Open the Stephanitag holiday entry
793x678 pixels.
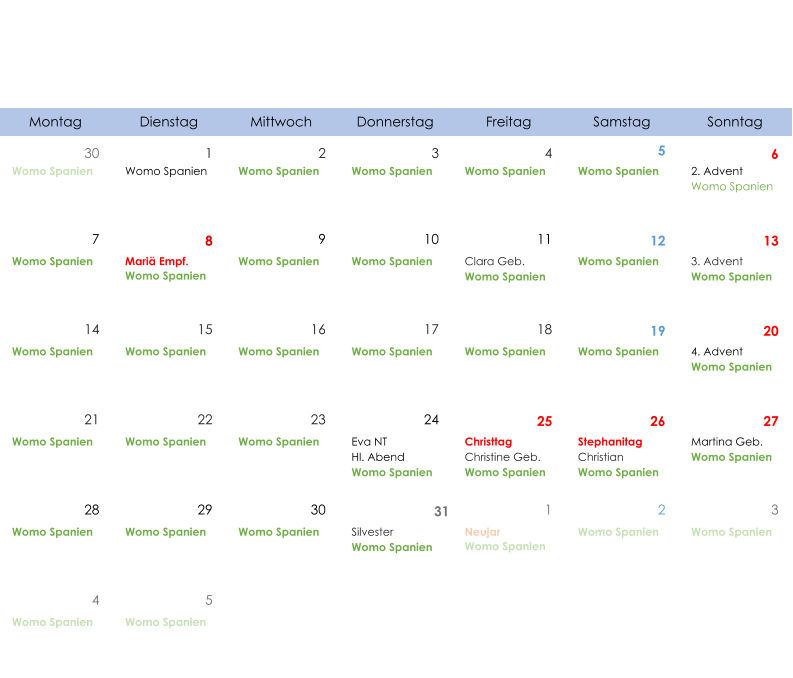[x=609, y=441]
